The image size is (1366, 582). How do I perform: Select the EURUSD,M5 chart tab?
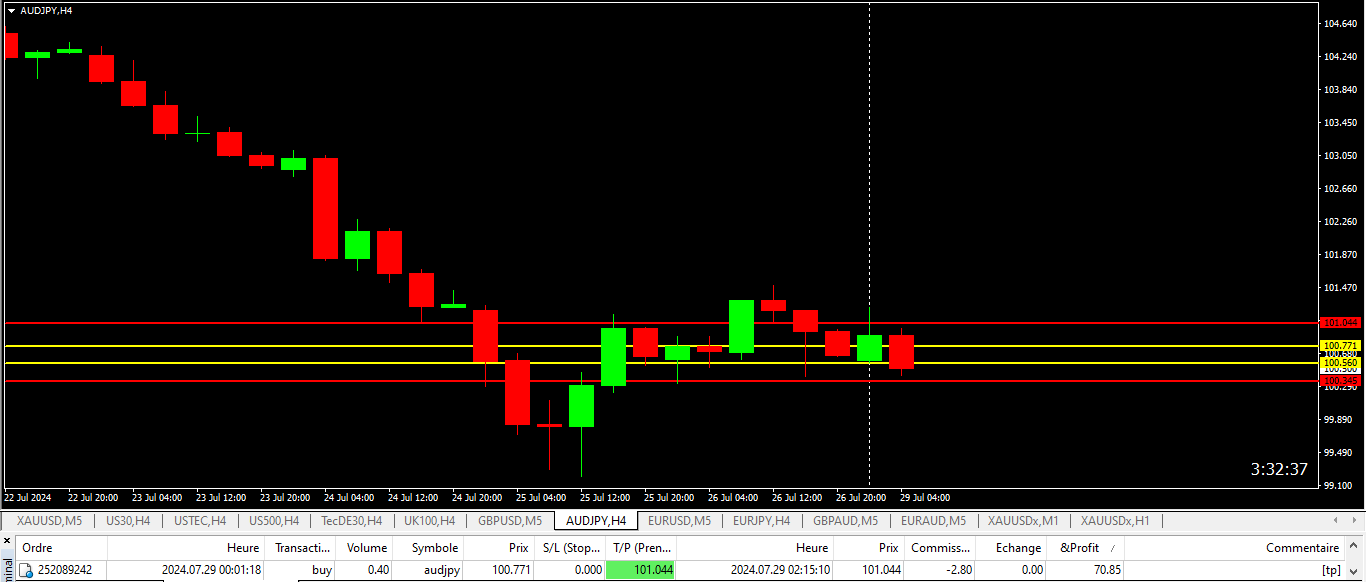[679, 521]
